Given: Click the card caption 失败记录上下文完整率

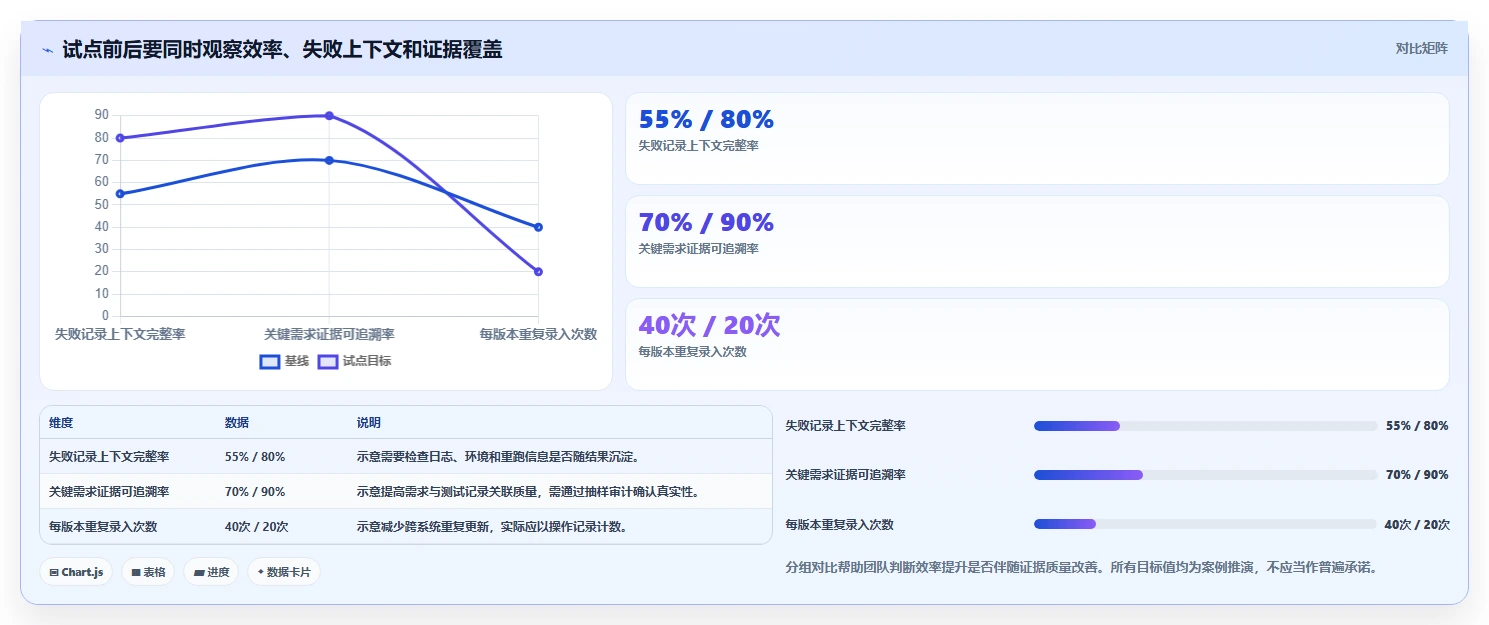Looking at the screenshot, I should pyautogui.click(x=698, y=146).
